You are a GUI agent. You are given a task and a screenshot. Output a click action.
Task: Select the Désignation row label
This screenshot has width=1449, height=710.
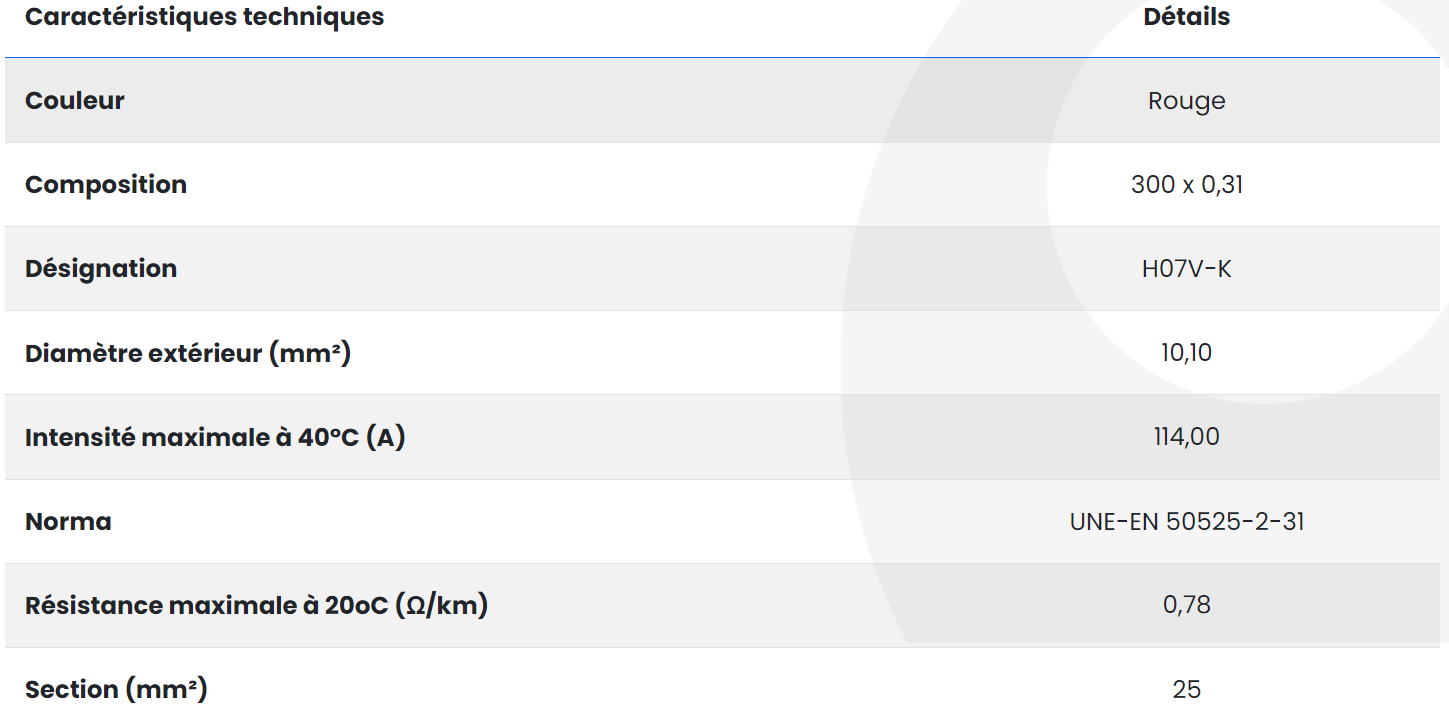coord(101,269)
